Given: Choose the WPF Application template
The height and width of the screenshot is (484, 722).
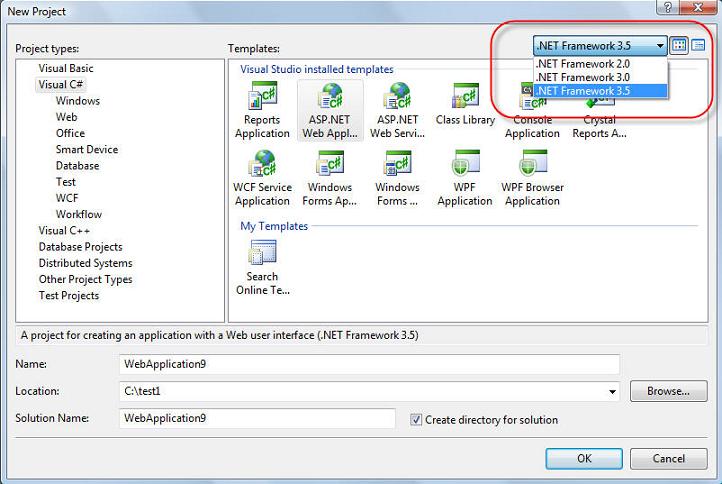Looking at the screenshot, I should coord(465,179).
